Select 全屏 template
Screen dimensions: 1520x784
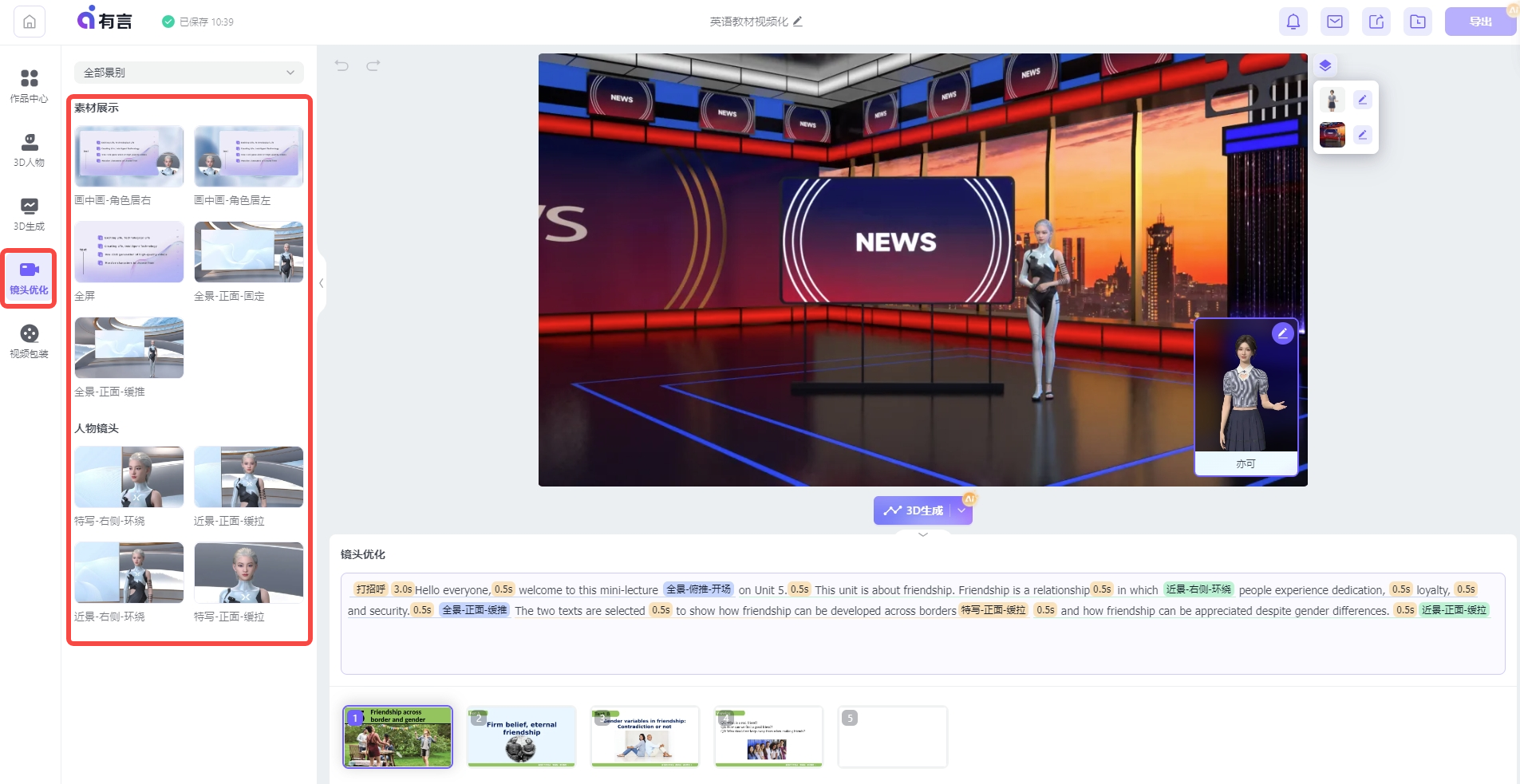point(129,252)
